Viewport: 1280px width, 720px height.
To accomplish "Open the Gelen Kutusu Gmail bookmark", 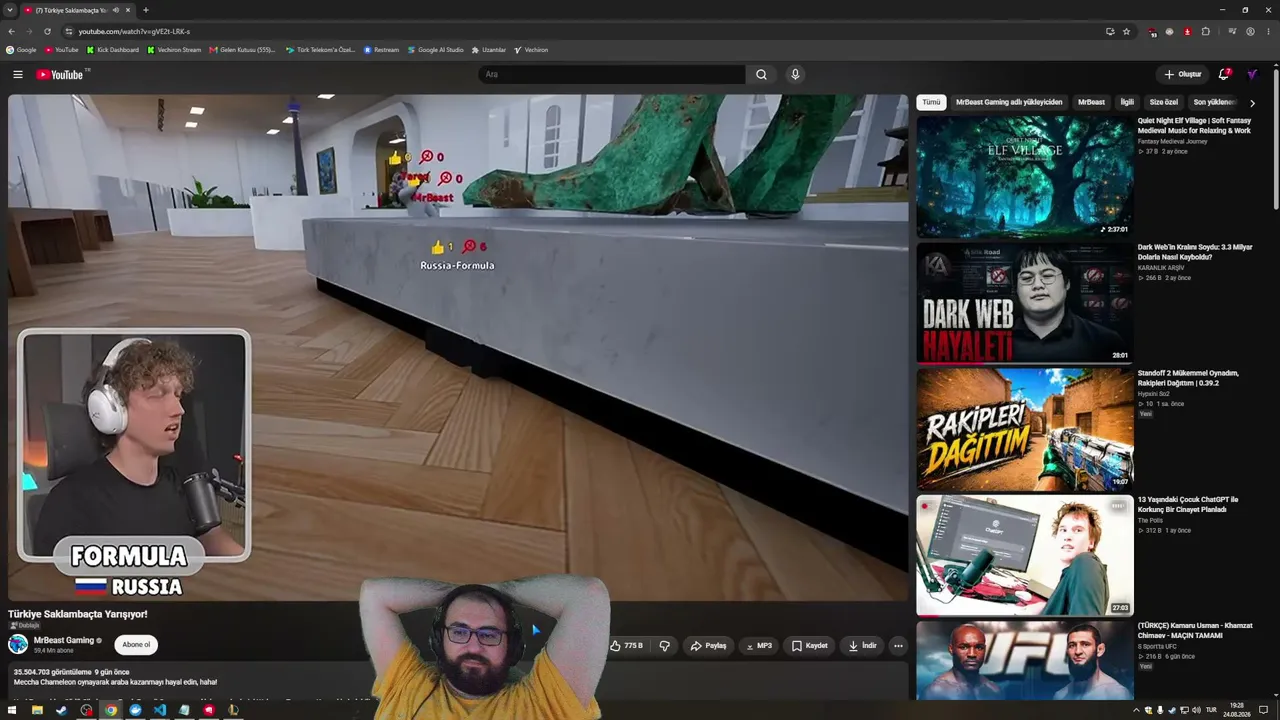I will [243, 49].
